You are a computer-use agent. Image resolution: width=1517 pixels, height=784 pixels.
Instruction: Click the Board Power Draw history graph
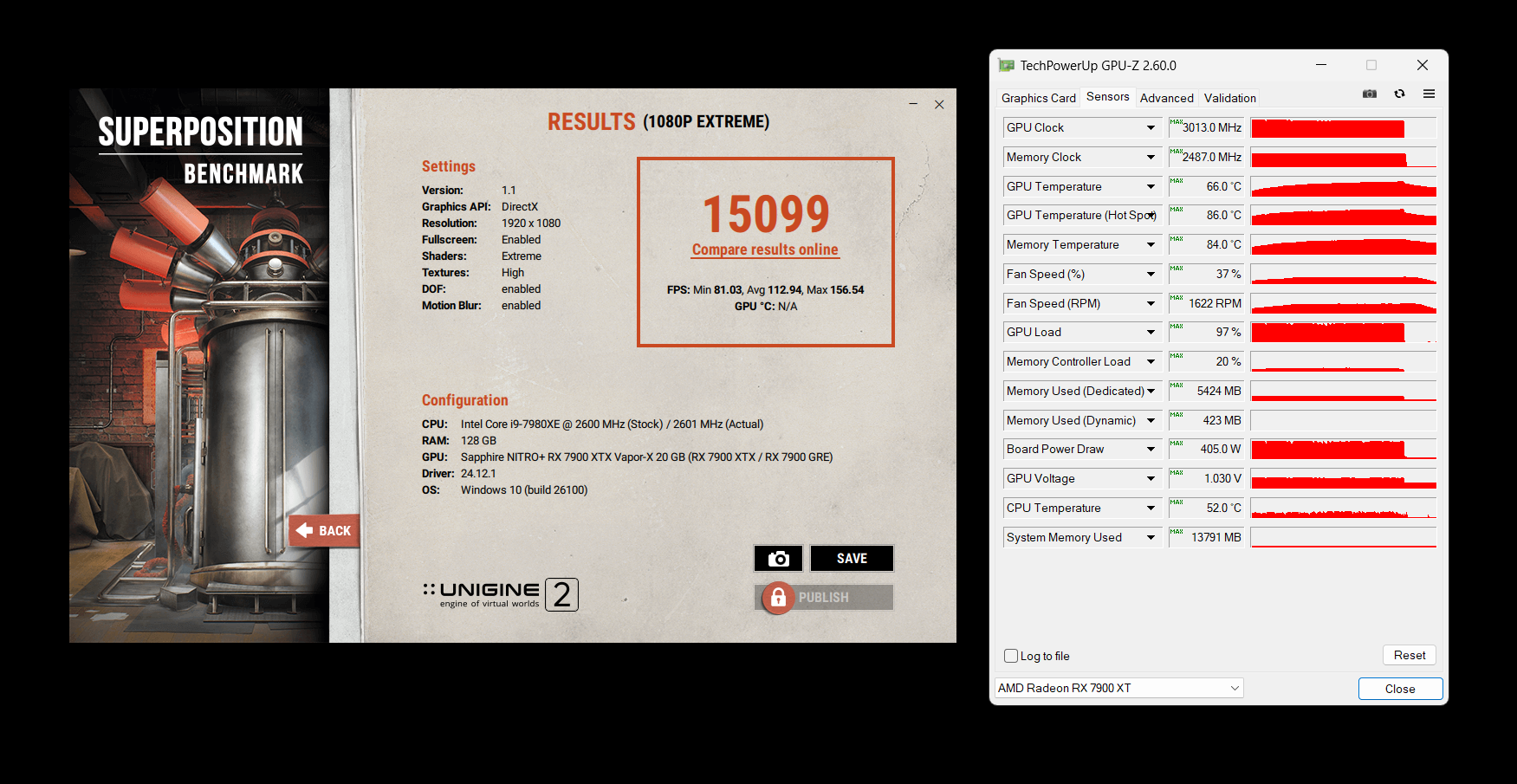(x=1344, y=449)
